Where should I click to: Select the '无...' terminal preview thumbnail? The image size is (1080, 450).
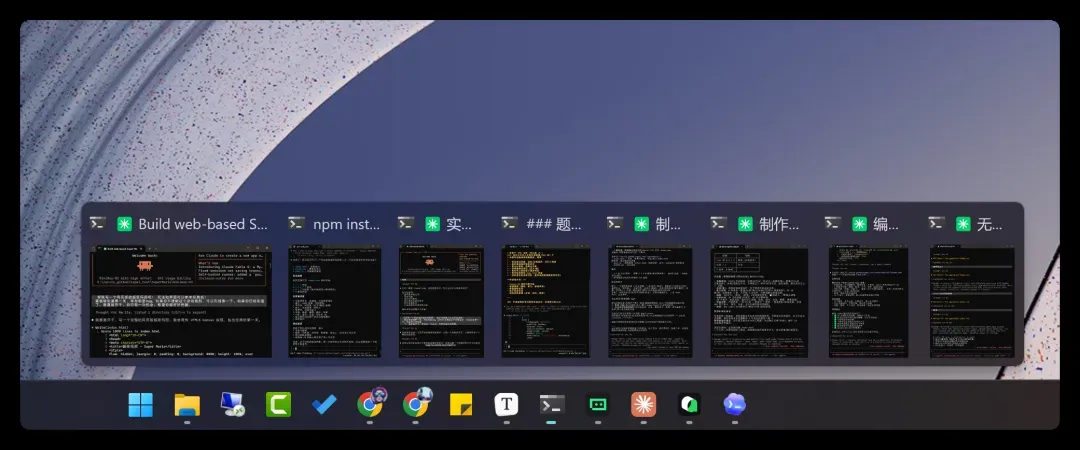point(973,302)
